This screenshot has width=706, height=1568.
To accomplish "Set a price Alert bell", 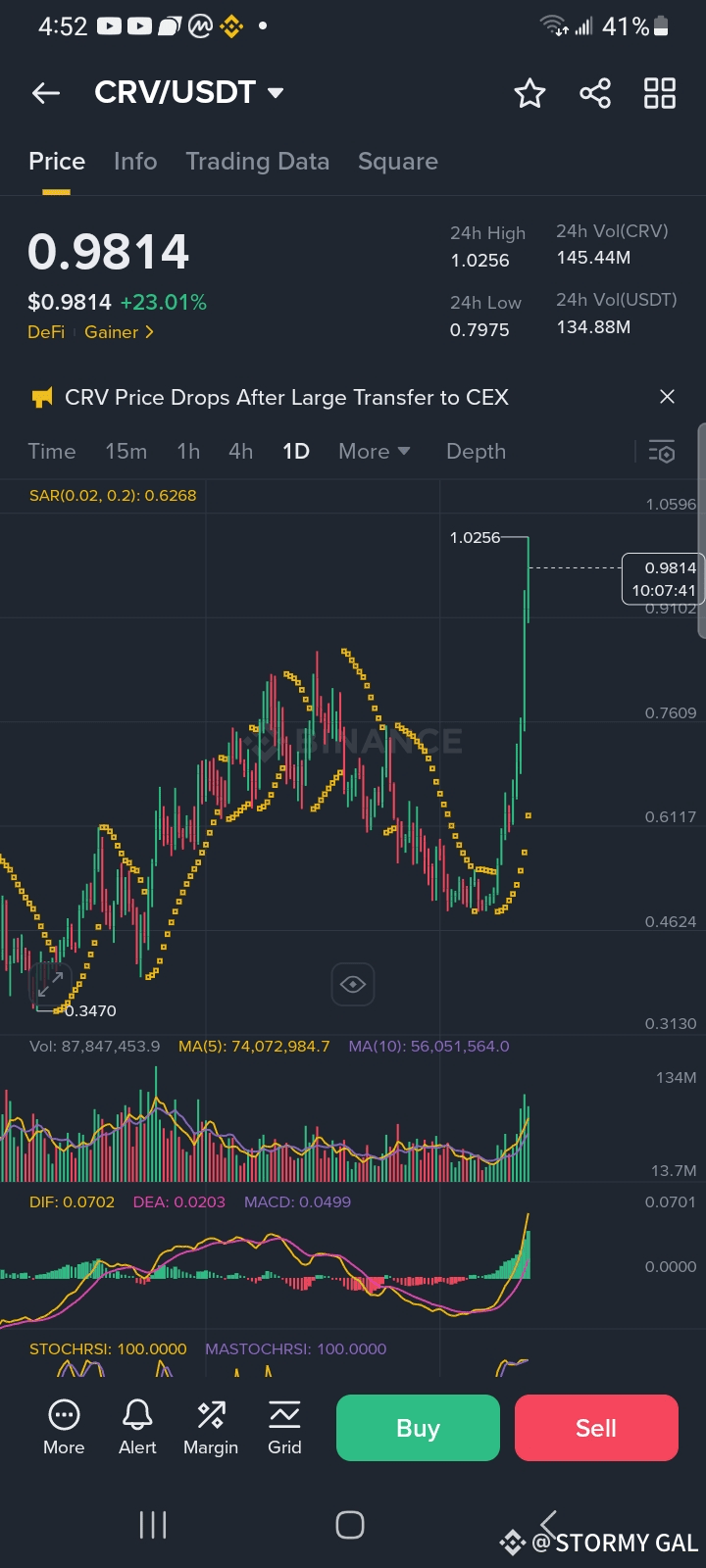I will pos(137,1428).
